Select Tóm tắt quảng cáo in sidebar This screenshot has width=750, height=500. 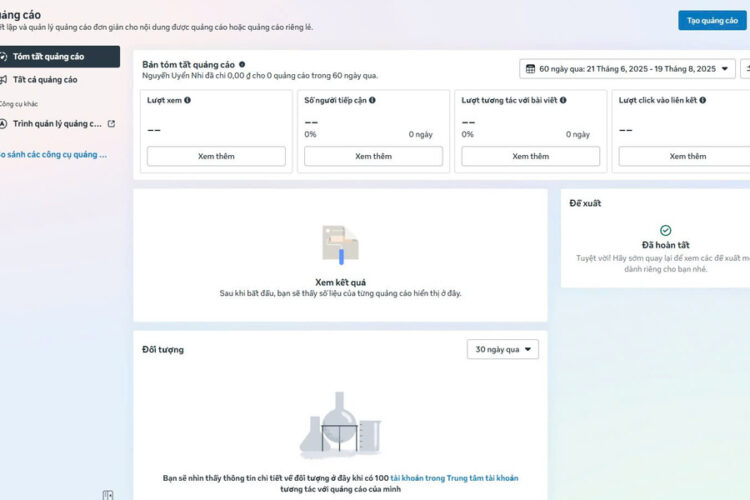coord(58,57)
